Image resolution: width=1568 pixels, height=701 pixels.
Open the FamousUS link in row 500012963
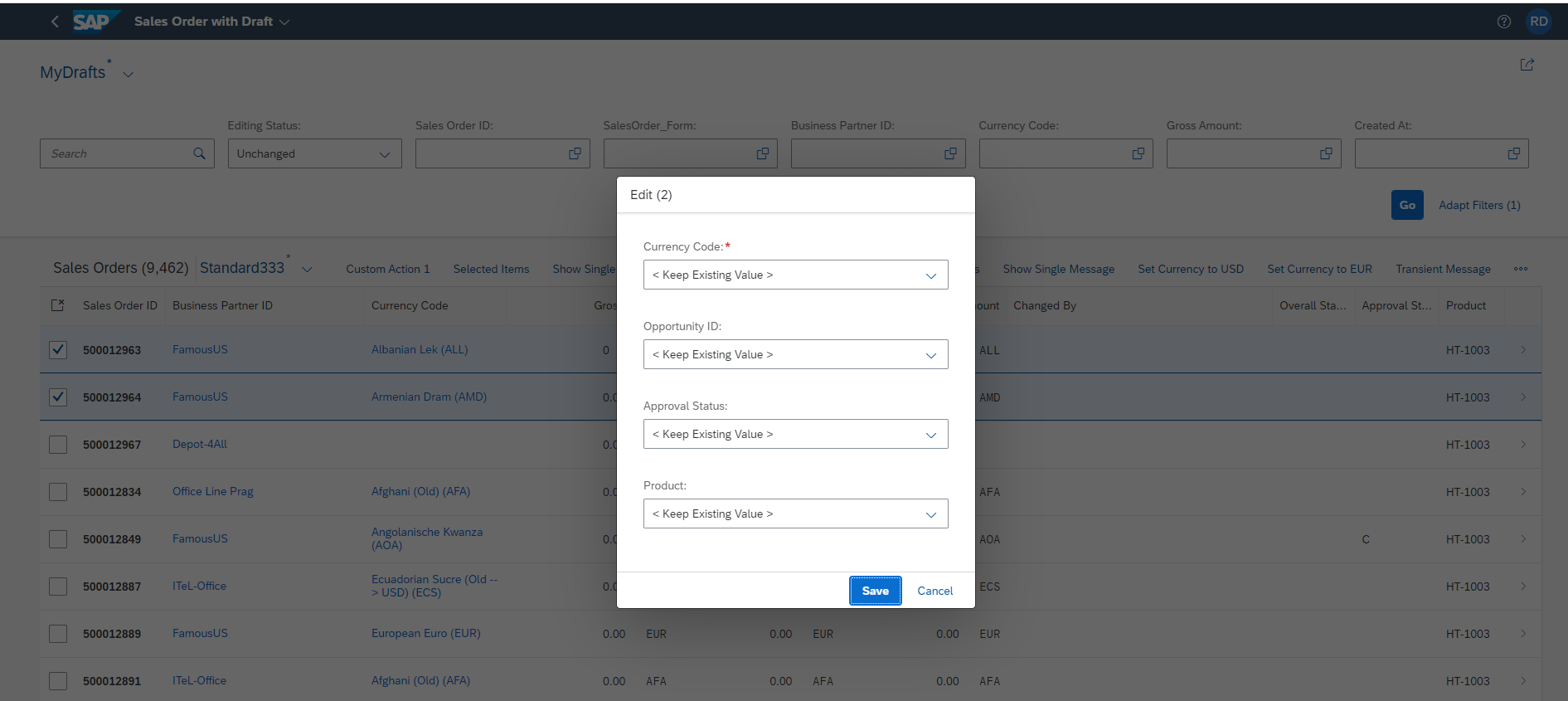click(x=200, y=349)
